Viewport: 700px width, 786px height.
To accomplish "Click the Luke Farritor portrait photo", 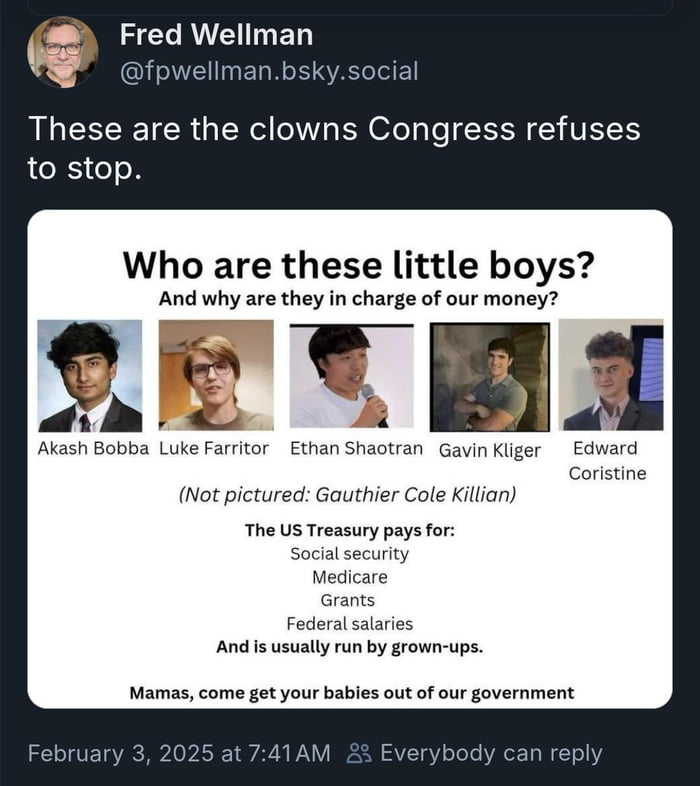I will click(216, 376).
